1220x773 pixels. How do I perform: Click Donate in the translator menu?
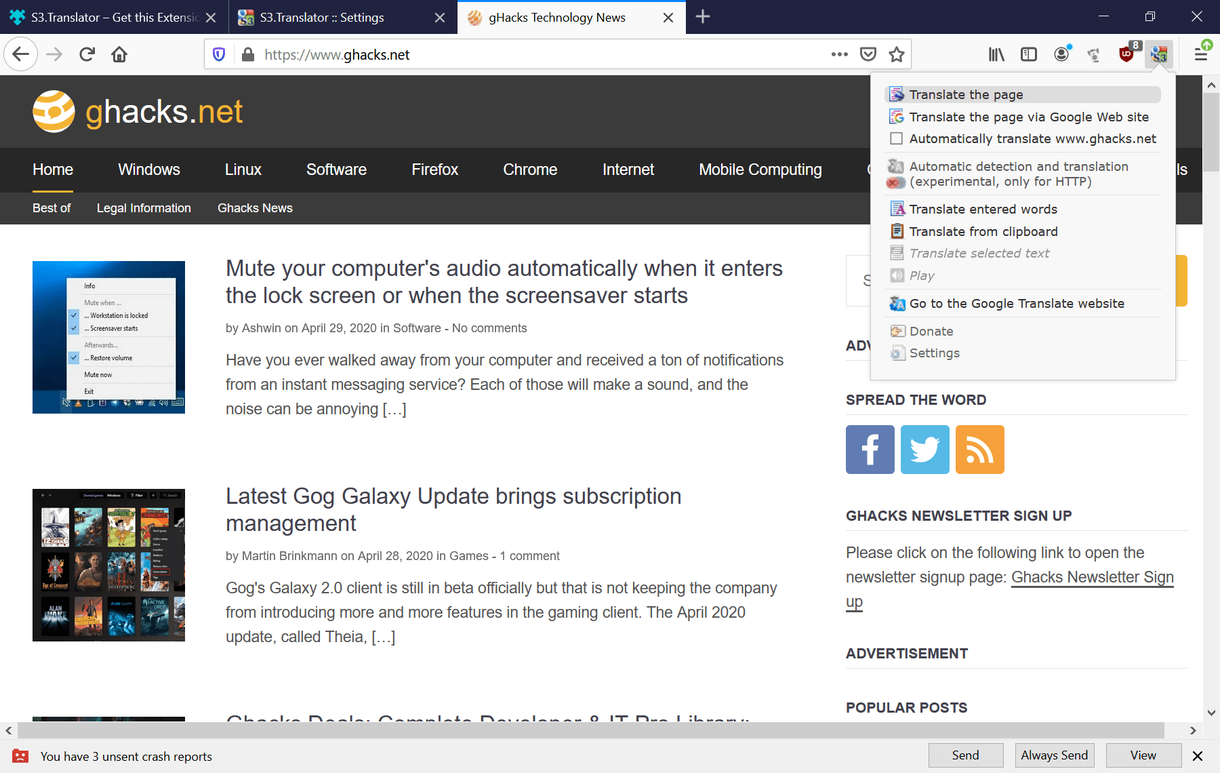(x=1023, y=331)
